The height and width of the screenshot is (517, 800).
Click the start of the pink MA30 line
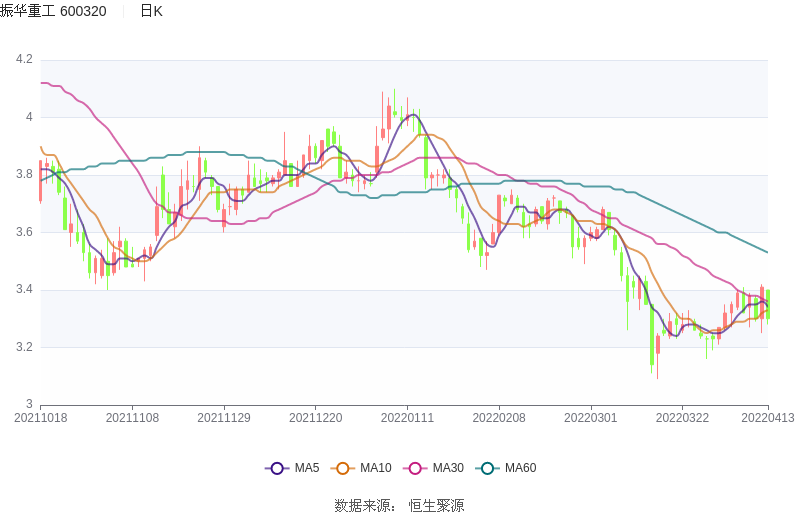pos(41,83)
